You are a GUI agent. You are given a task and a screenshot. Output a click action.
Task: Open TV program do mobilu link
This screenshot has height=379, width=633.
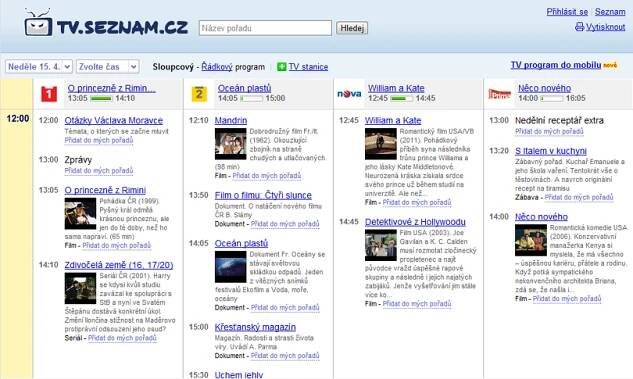pyautogui.click(x=556, y=65)
